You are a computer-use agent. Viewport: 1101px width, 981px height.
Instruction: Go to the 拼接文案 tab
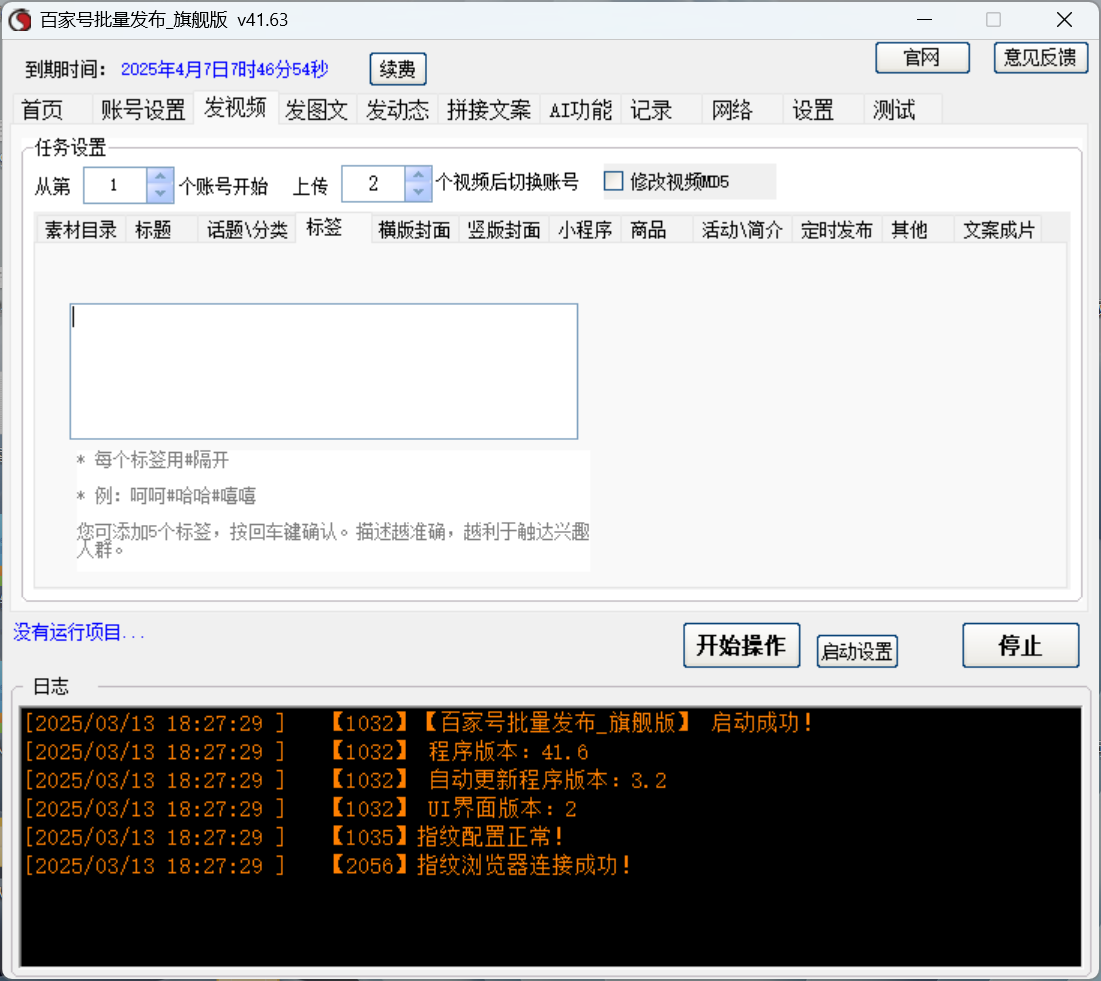(x=489, y=110)
